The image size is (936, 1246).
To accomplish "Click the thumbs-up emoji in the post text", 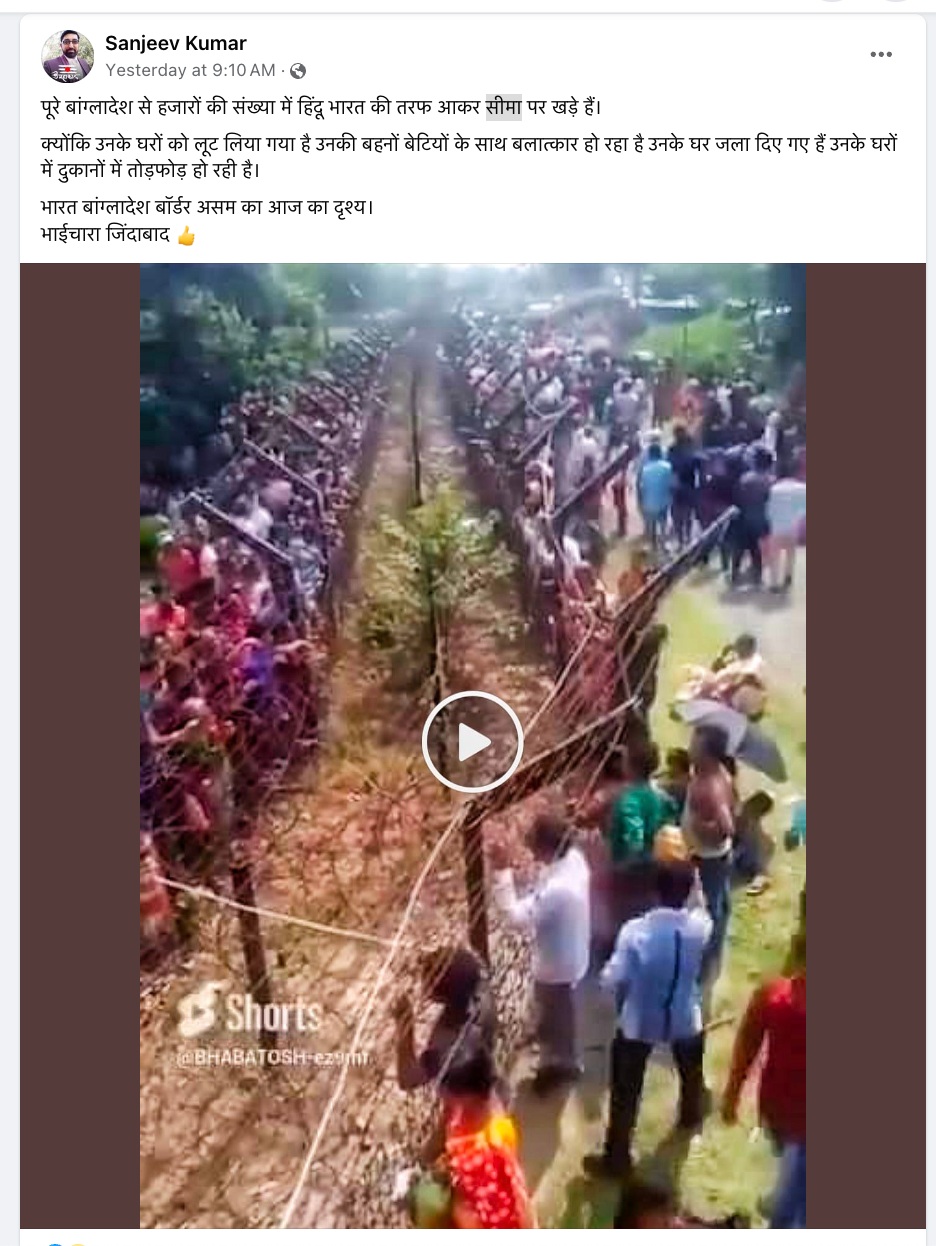I will point(186,236).
